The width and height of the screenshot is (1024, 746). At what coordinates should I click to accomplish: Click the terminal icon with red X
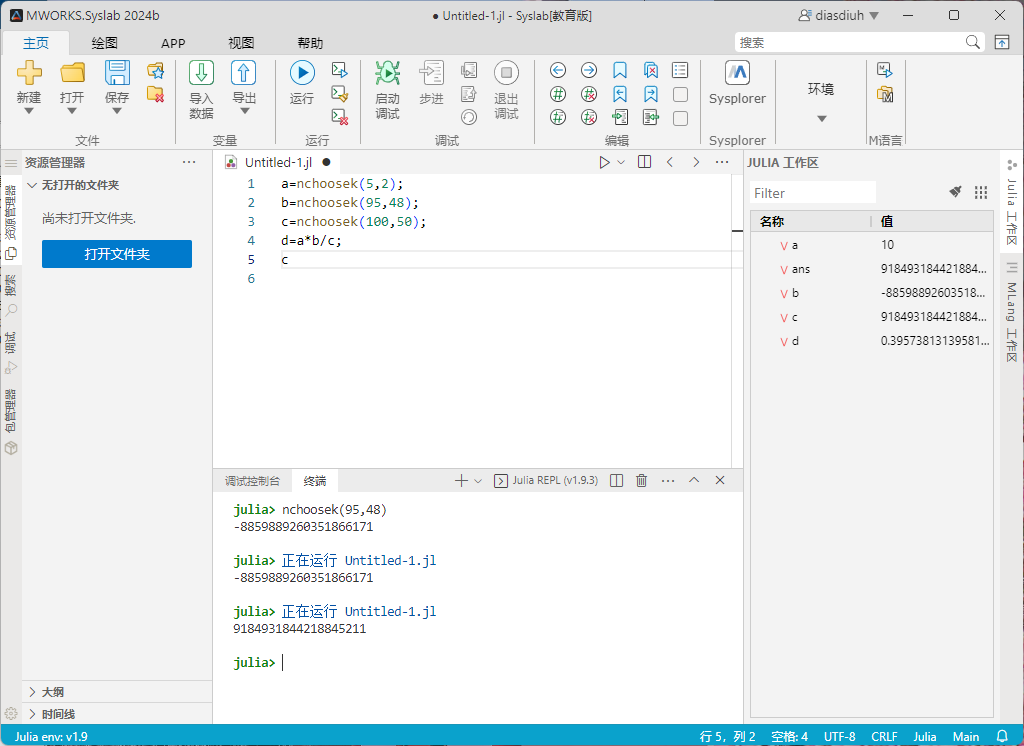coord(340,117)
